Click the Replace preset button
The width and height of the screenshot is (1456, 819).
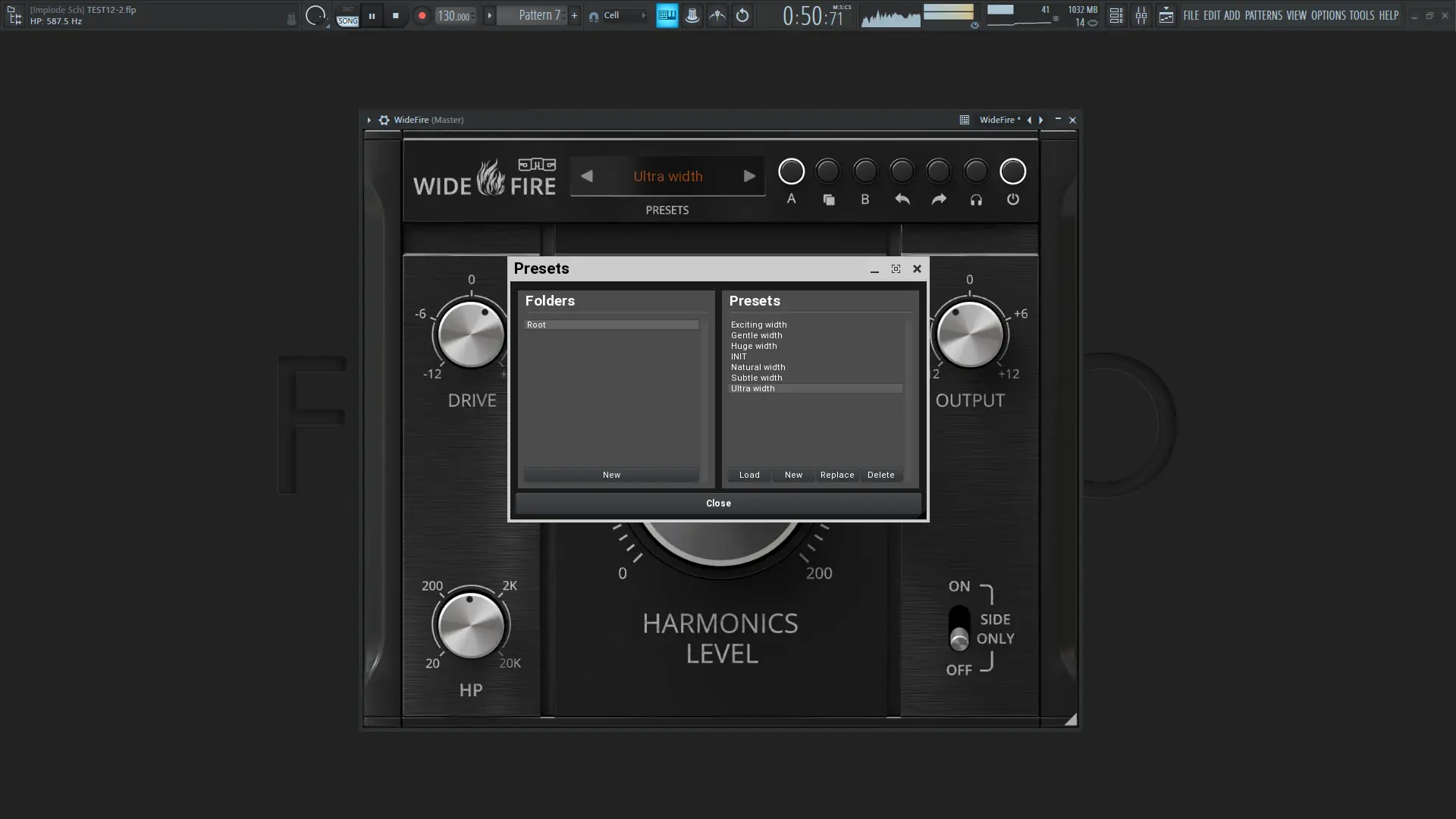[x=837, y=475]
